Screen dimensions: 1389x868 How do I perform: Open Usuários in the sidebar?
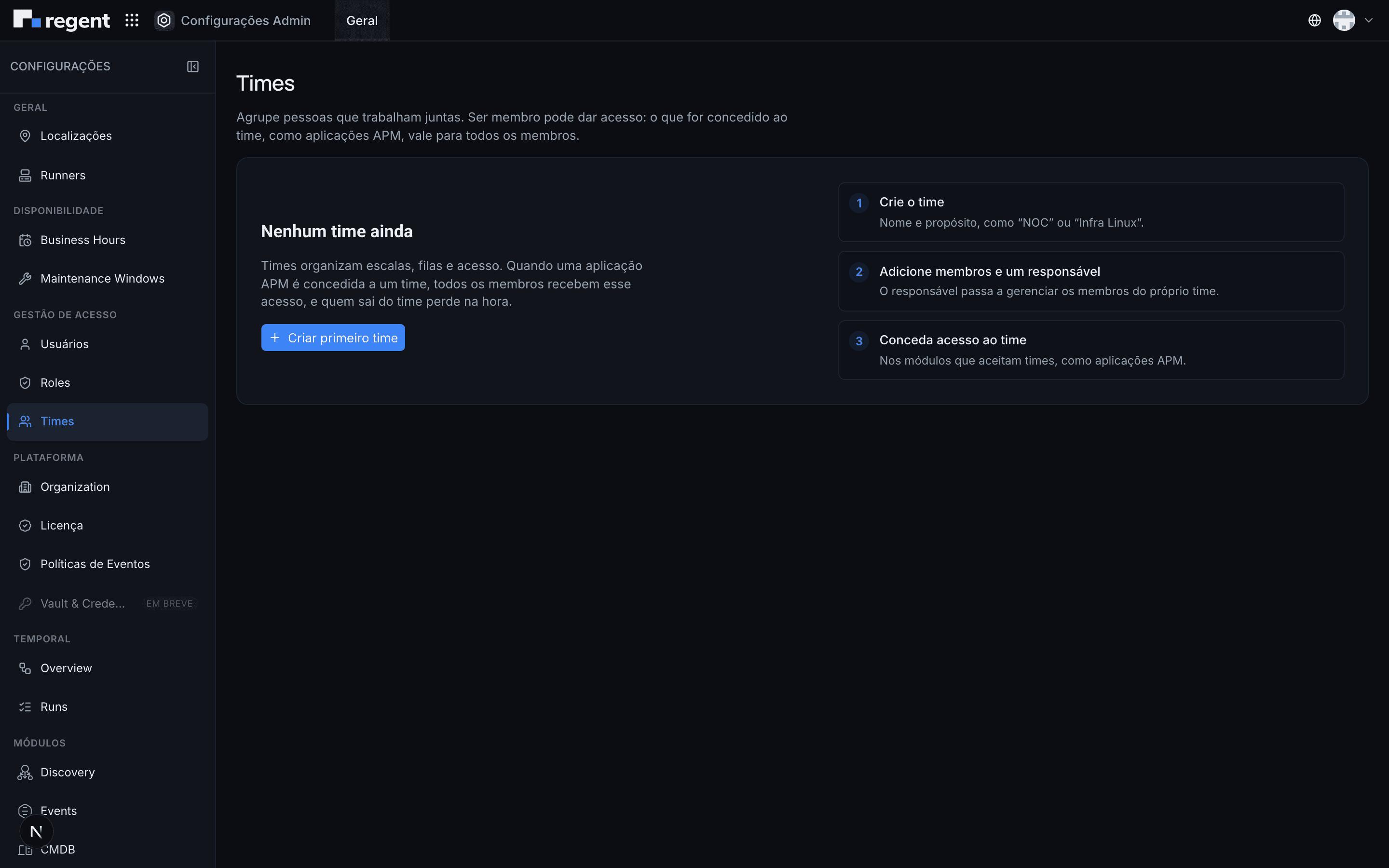[x=108, y=344]
